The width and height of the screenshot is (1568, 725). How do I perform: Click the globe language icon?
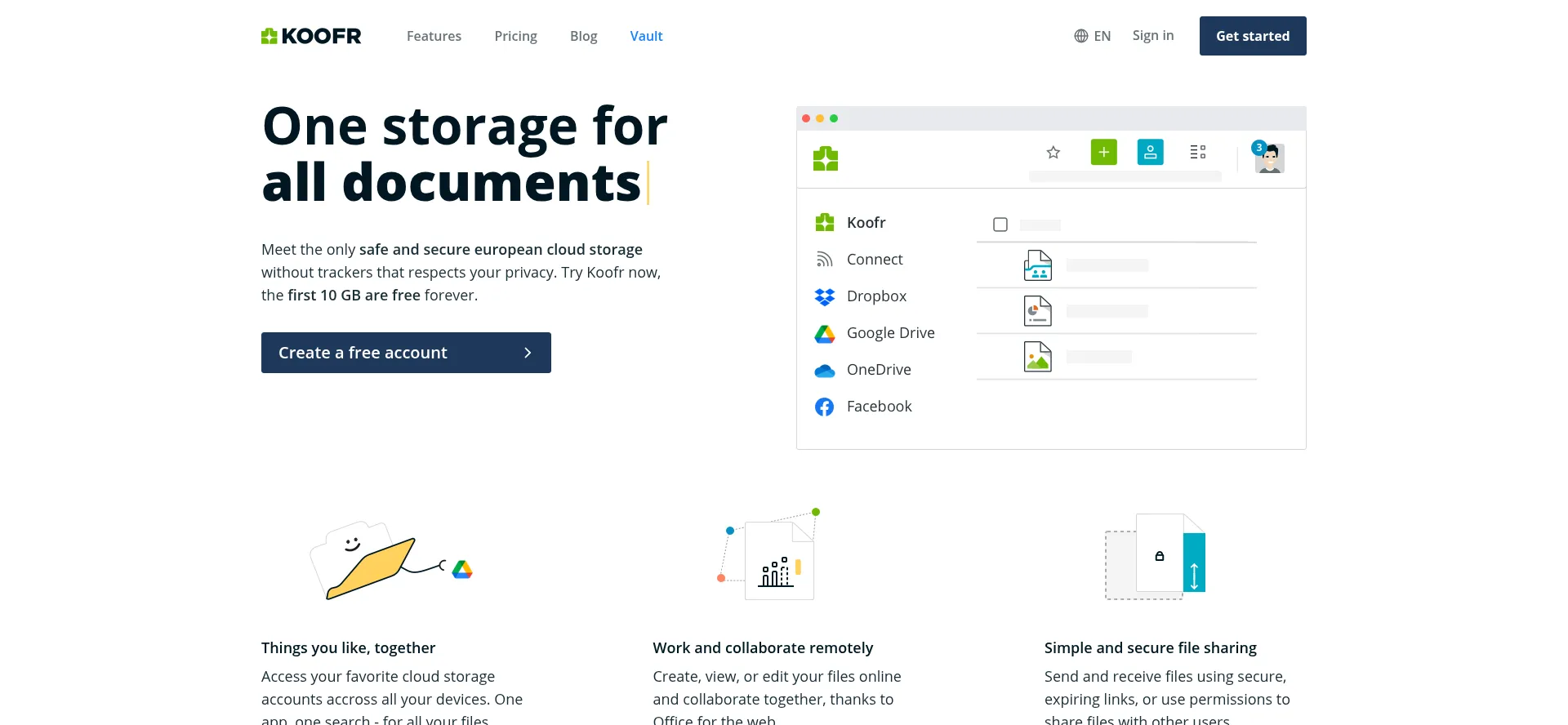tap(1081, 36)
